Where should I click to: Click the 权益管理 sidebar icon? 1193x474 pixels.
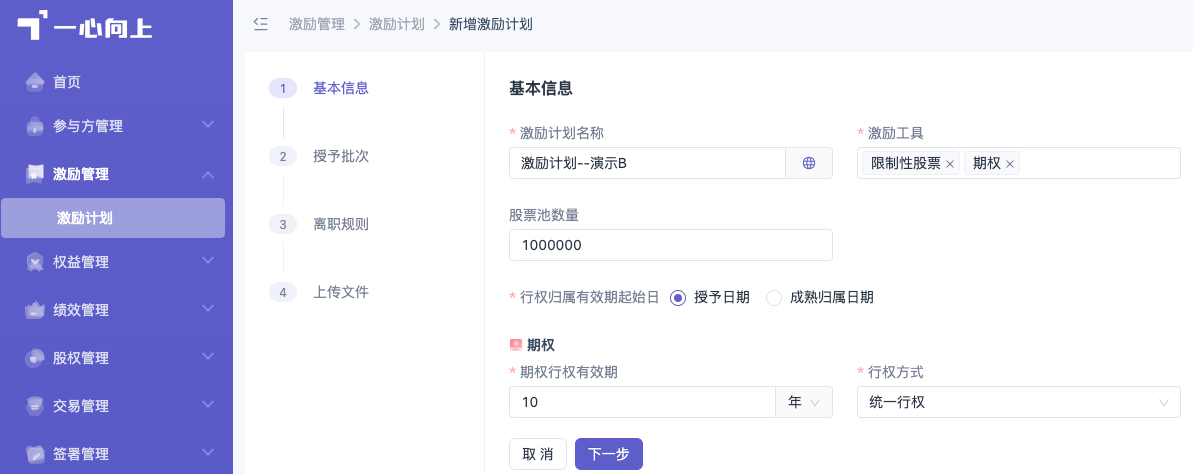[x=35, y=262]
